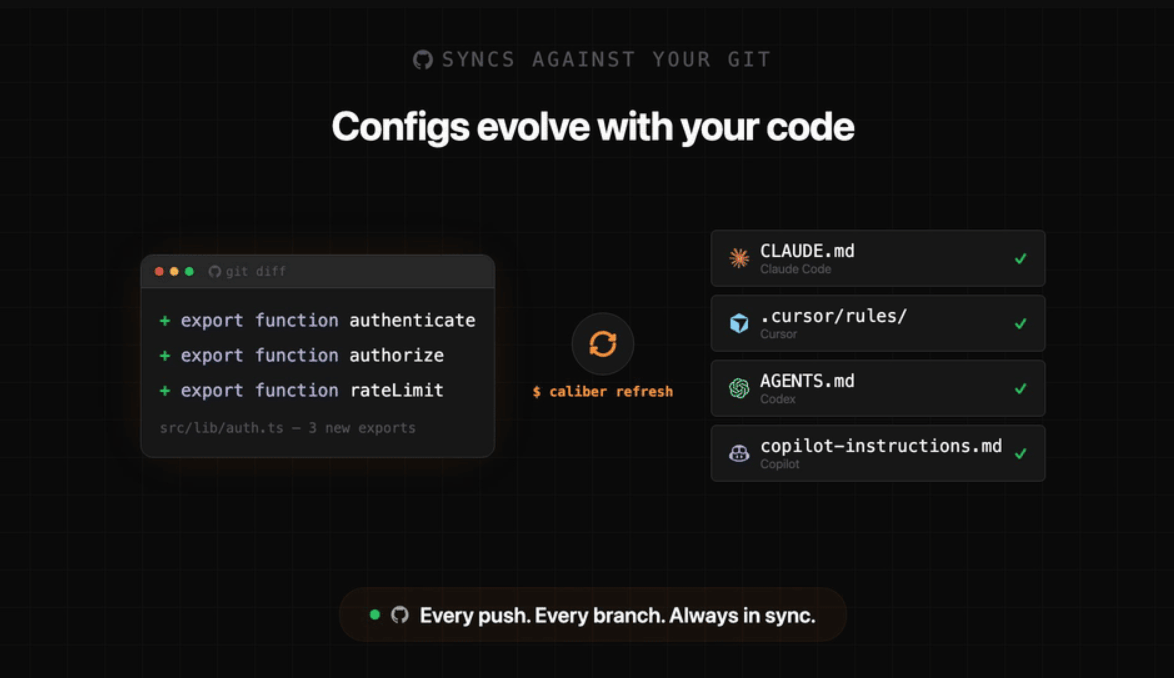The image size is (1174, 678).
Task: Click the plus sign before authenticate line
Action: (x=165, y=321)
